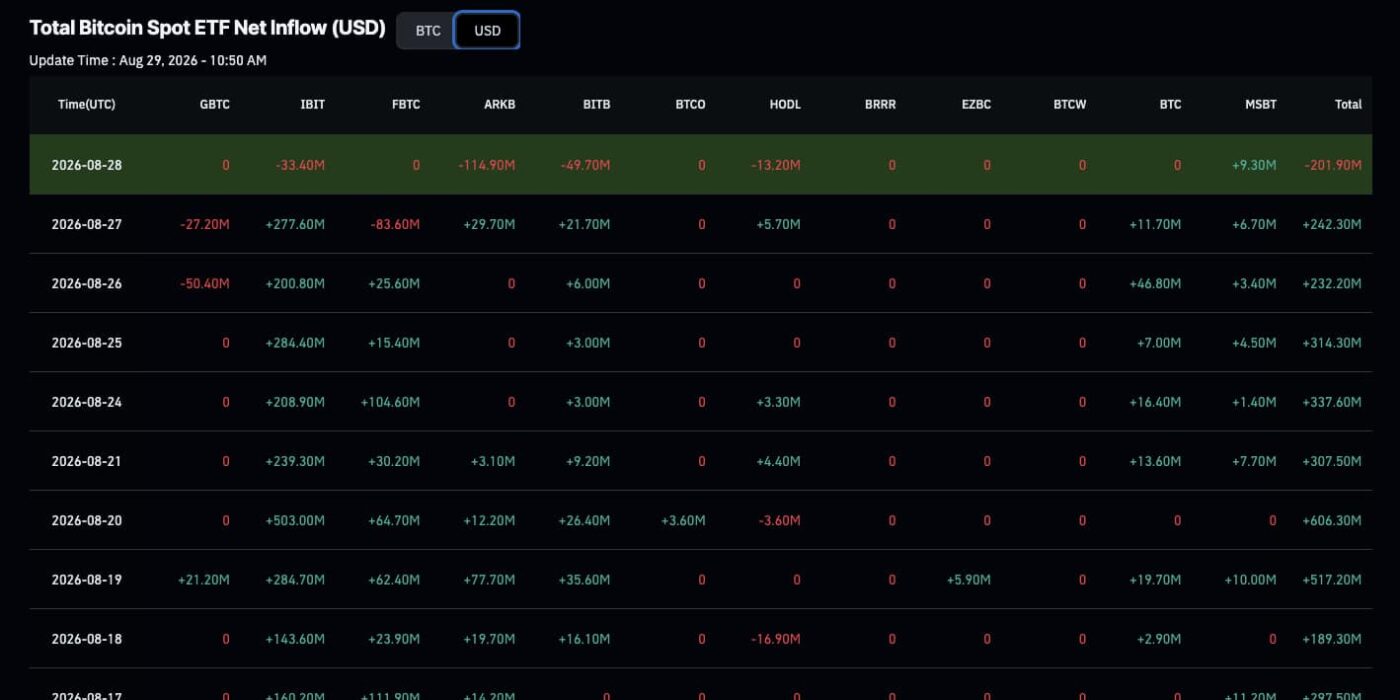Screen dimensions: 1400x700
Task: Click the +517.20M total value
Action: coord(1332,579)
